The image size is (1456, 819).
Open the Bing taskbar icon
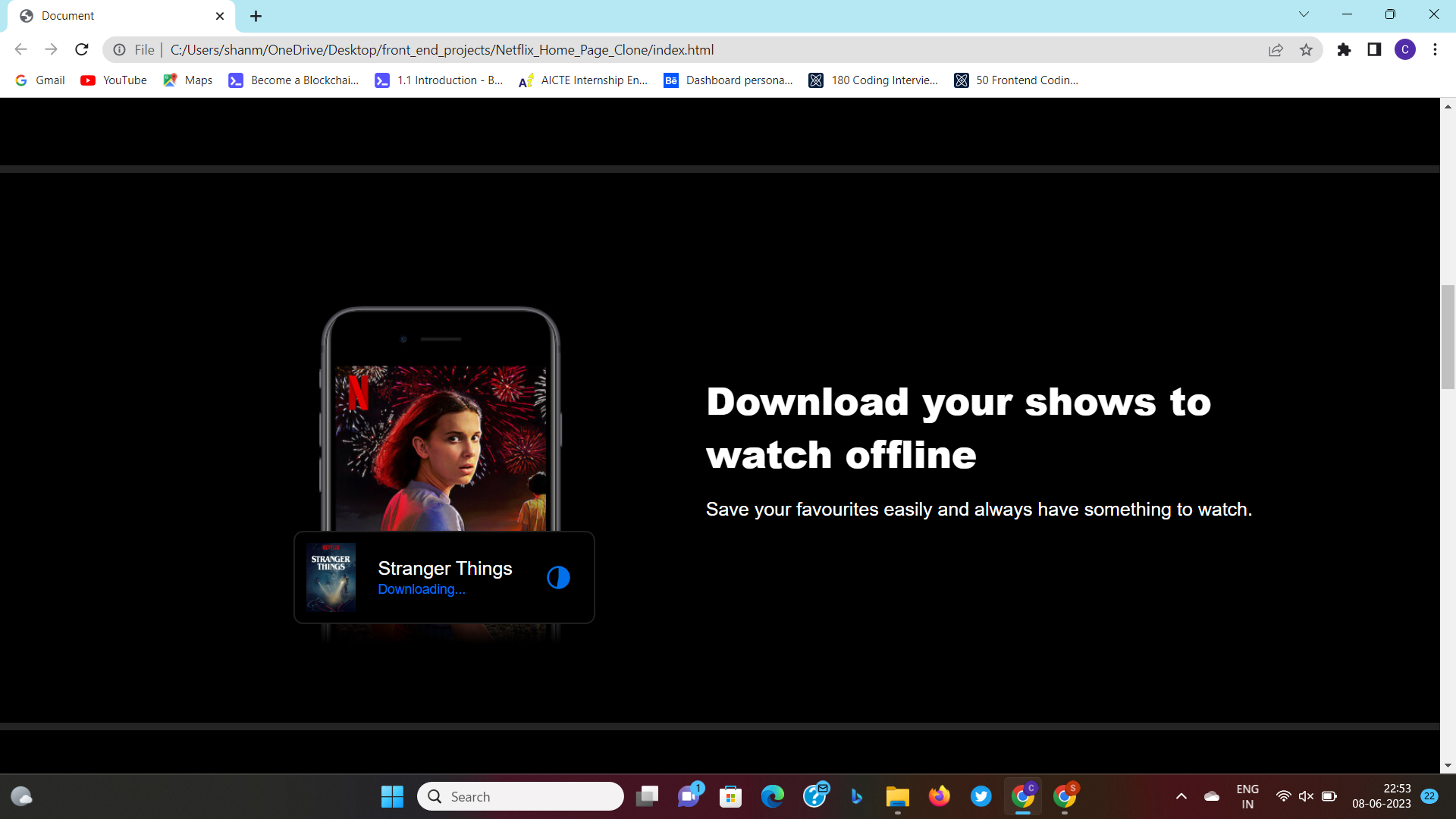856,796
